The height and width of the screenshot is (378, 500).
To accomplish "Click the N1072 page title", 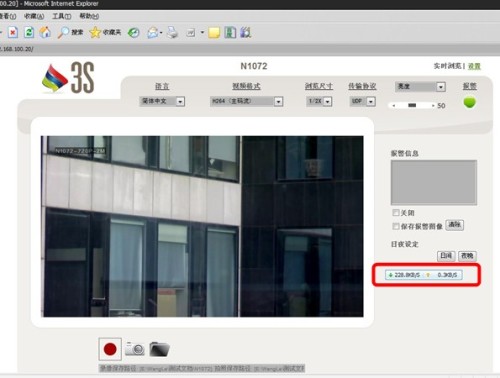I will coord(254,66).
